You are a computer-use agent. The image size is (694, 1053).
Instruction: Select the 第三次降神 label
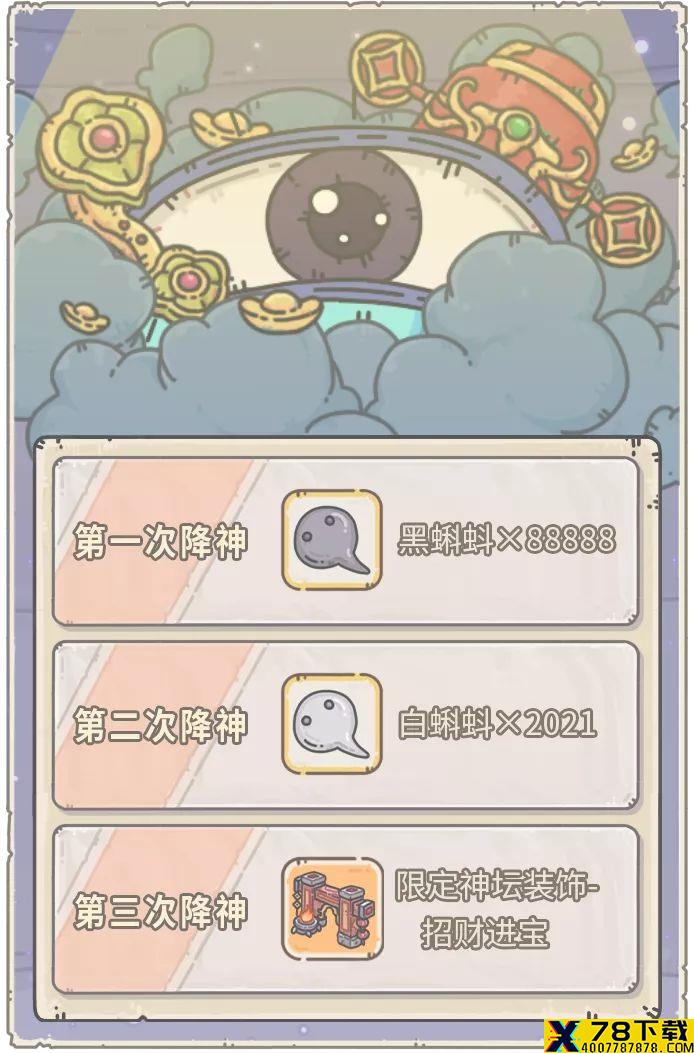tap(160, 910)
